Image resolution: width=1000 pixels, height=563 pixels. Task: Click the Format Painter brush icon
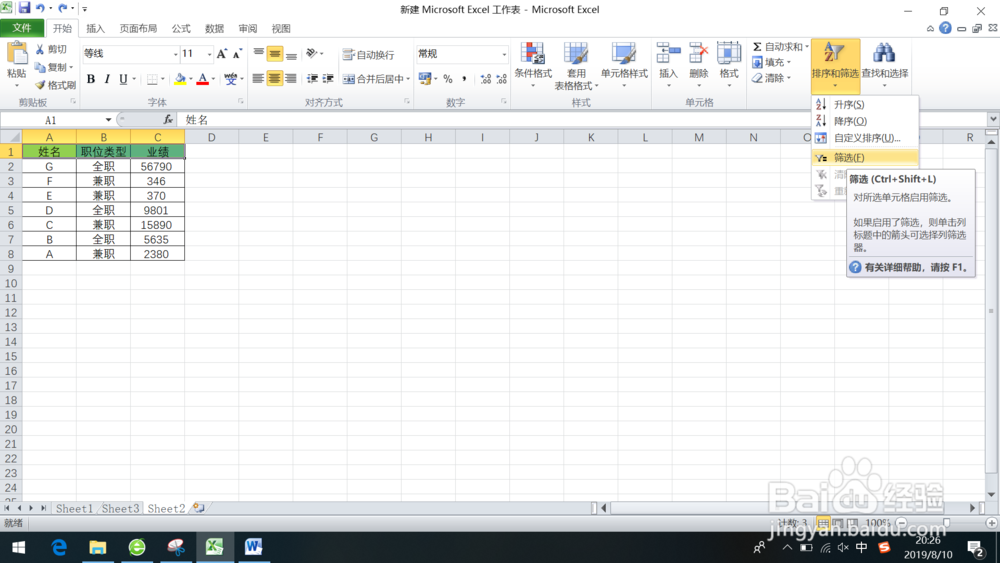[40, 85]
